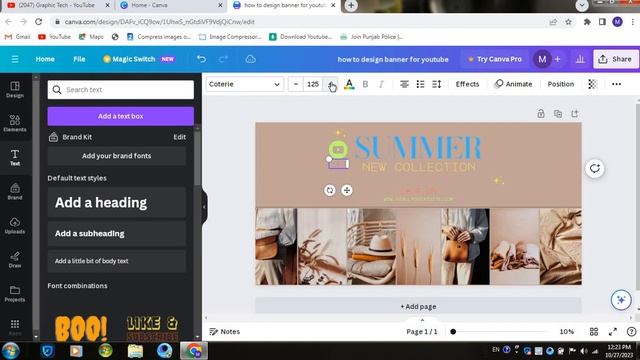
Task: Toggle bold formatting
Action: click(365, 84)
